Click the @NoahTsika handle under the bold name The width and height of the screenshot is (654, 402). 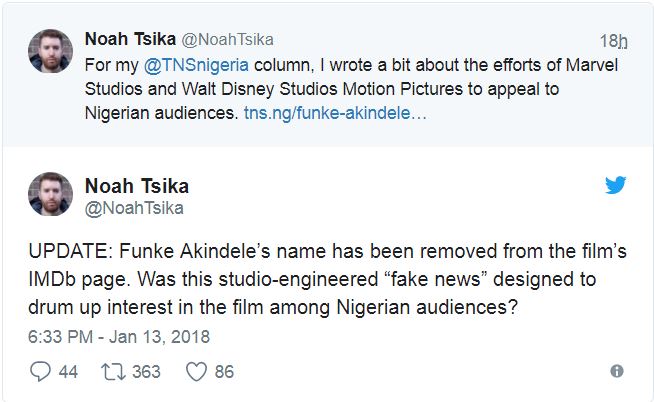click(133, 207)
